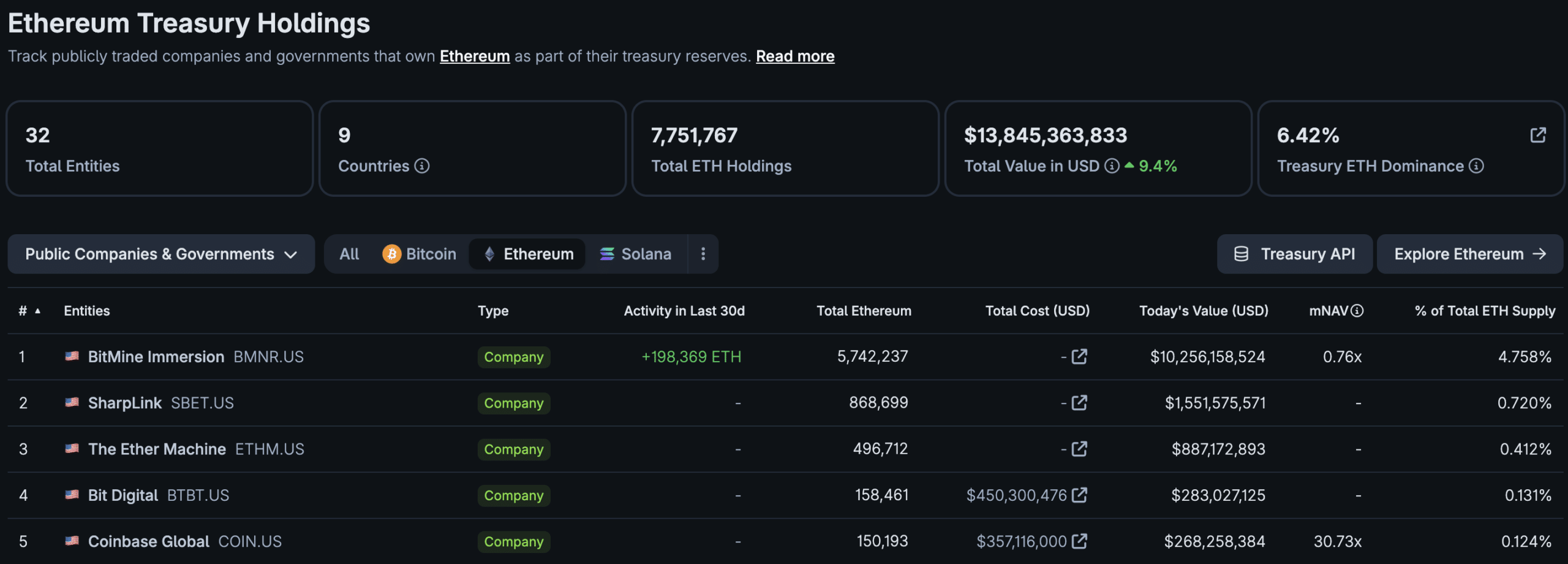Click the 7,751,767 Total ETH Holdings card
This screenshot has width=1568, height=564.
[785, 148]
